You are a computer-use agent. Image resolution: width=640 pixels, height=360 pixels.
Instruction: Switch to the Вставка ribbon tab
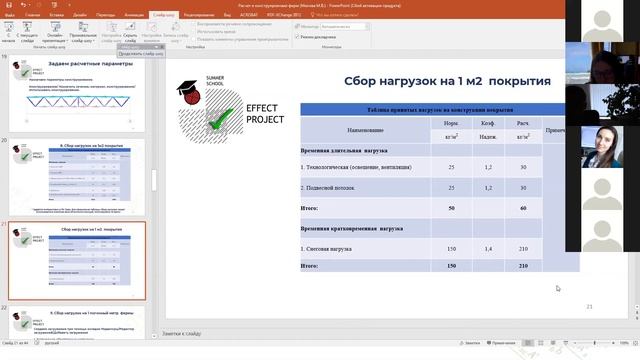pyautogui.click(x=56, y=15)
